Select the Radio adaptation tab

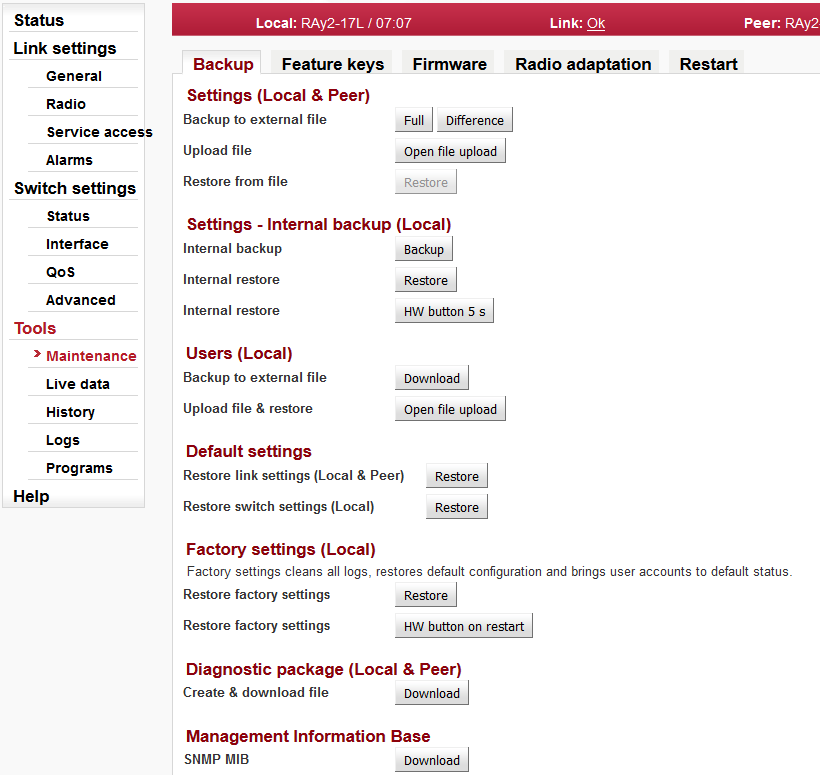coord(583,64)
